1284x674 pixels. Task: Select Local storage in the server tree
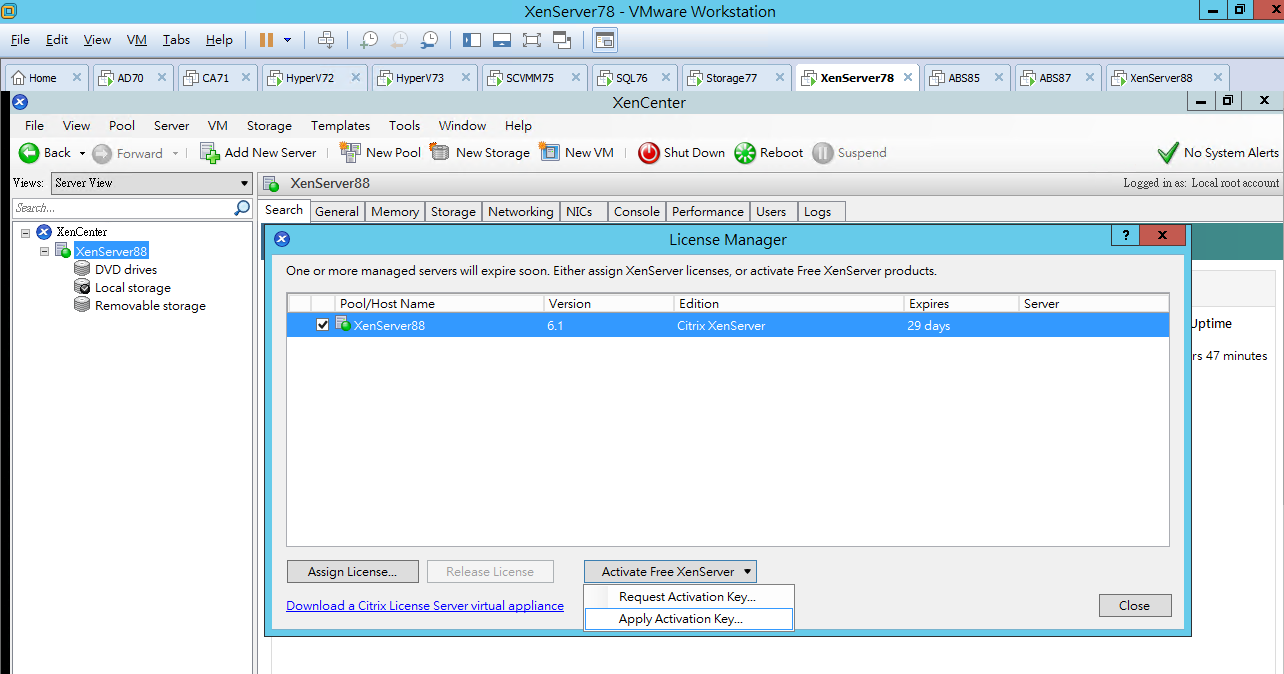133,288
